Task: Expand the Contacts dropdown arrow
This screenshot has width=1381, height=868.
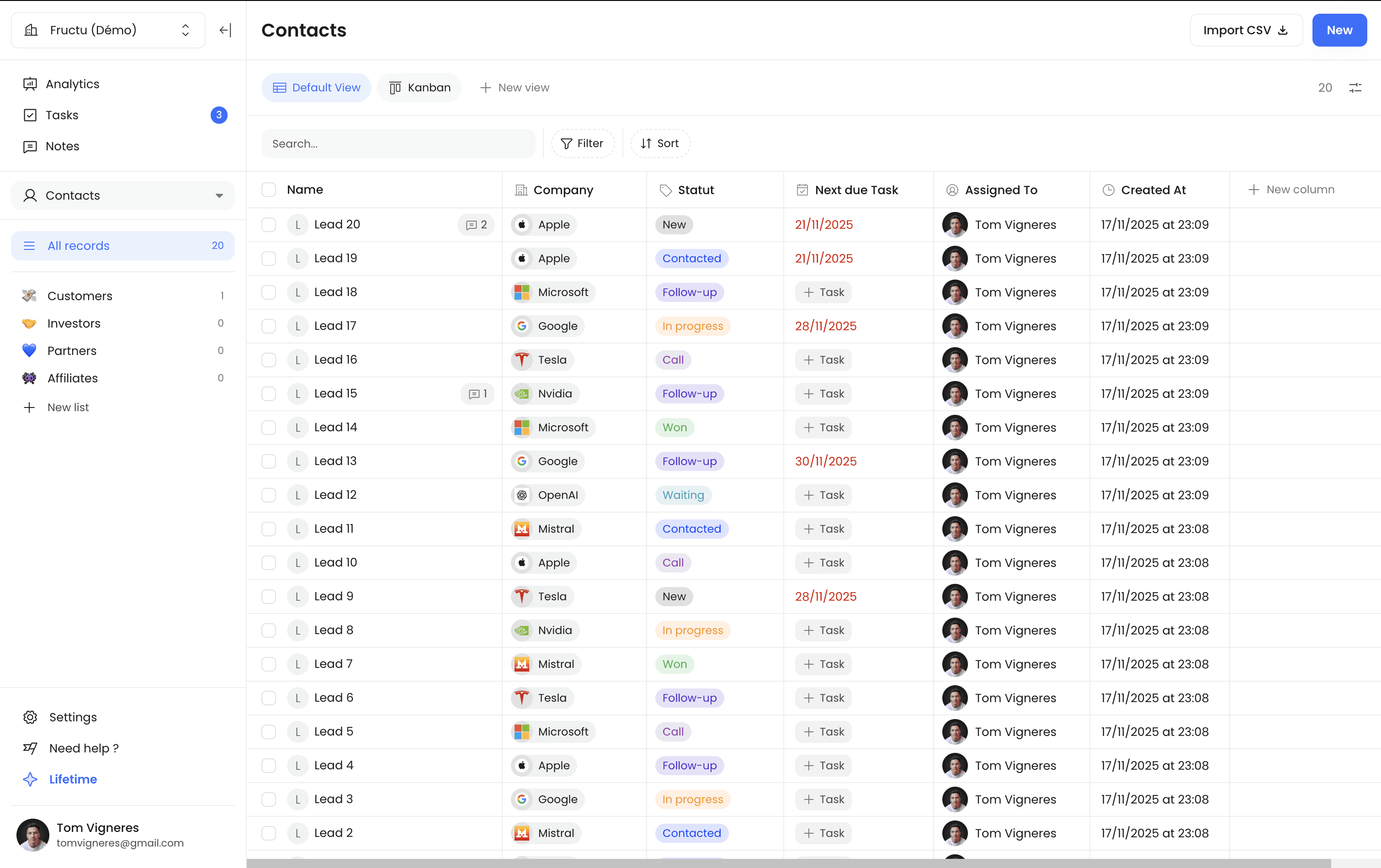Action: pos(219,196)
